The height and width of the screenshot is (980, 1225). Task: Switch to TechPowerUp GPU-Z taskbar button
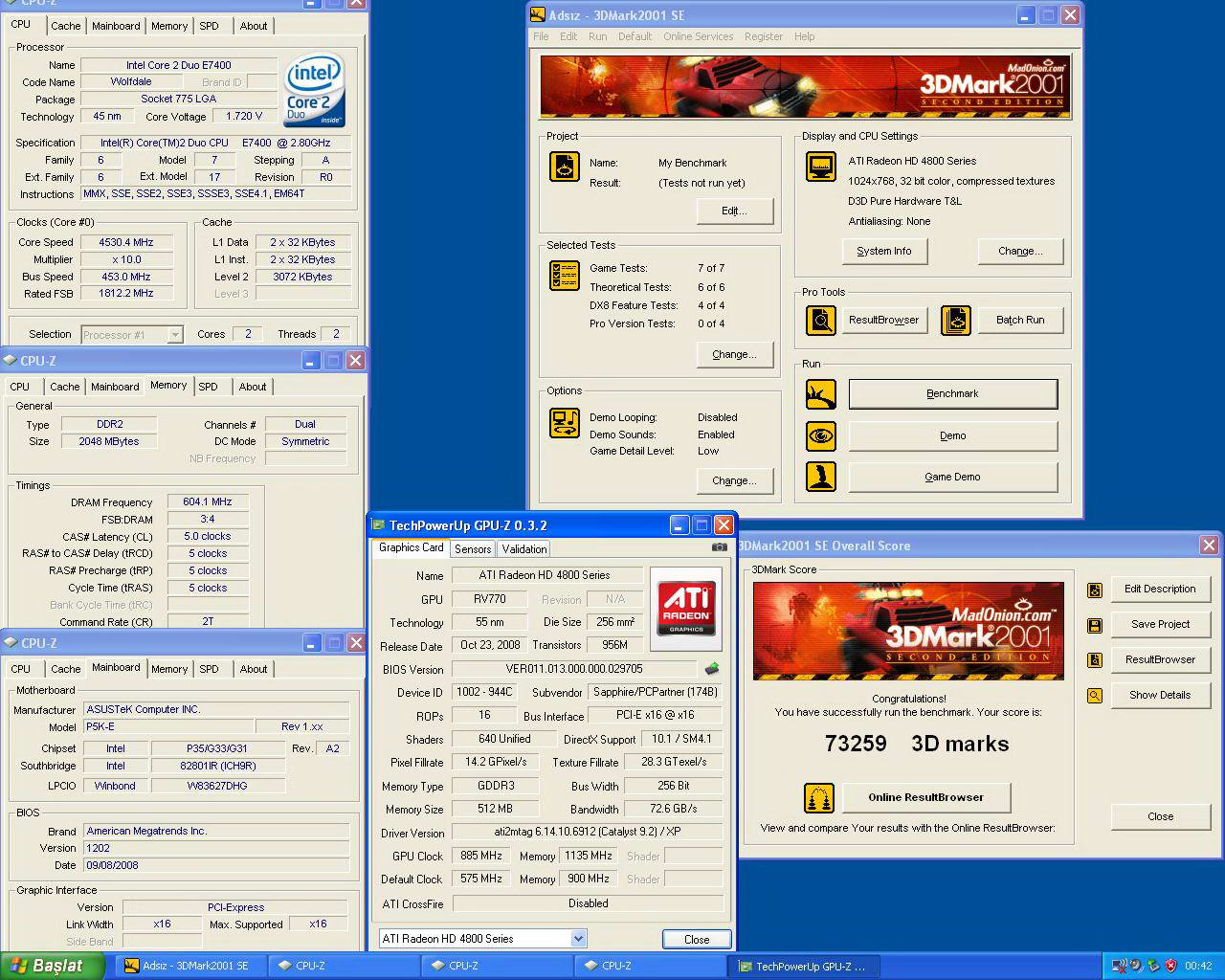pyautogui.click(x=804, y=966)
